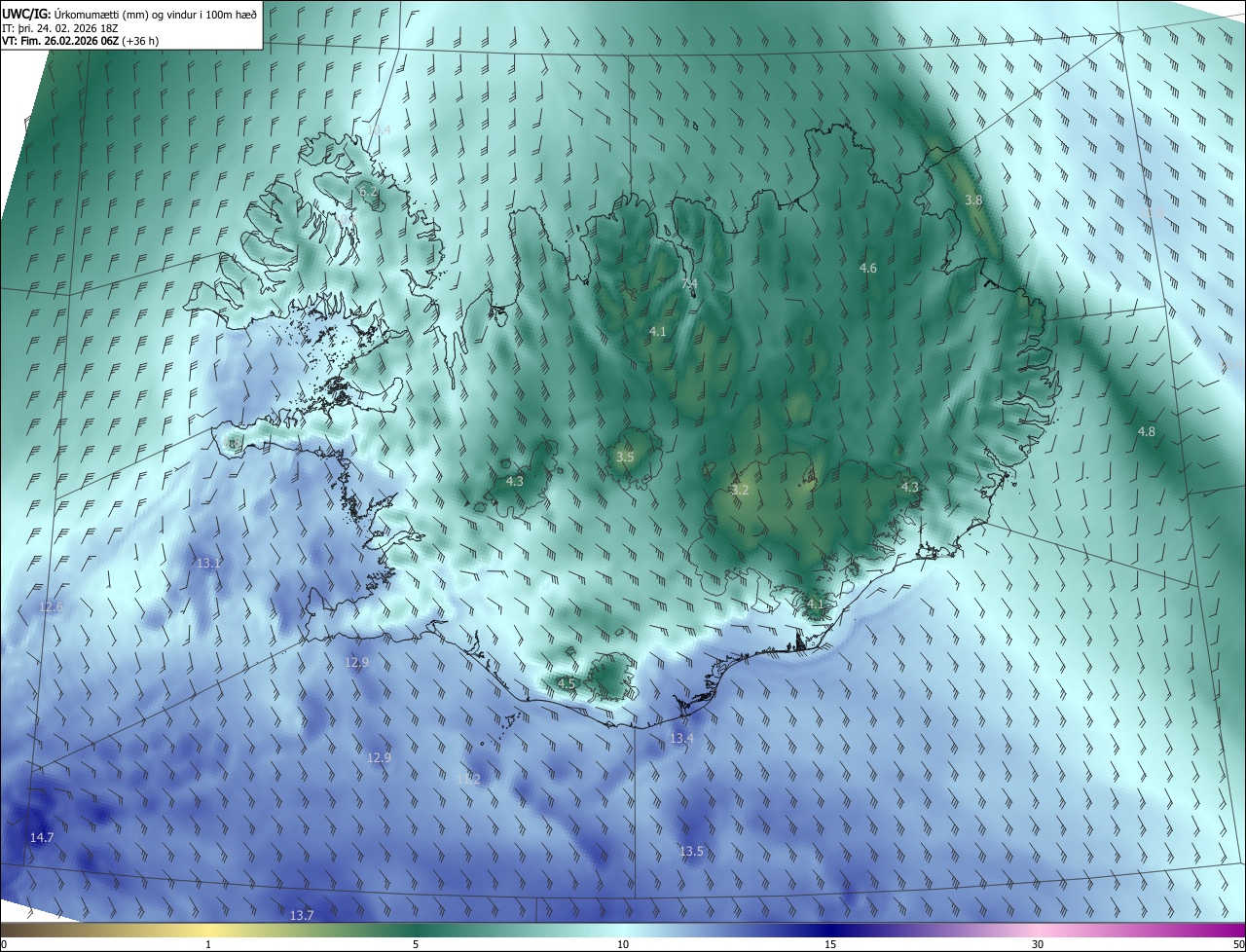Screen dimensions: 1246x952
Task: Click the color scale legend bar
Action: [x=623, y=931]
